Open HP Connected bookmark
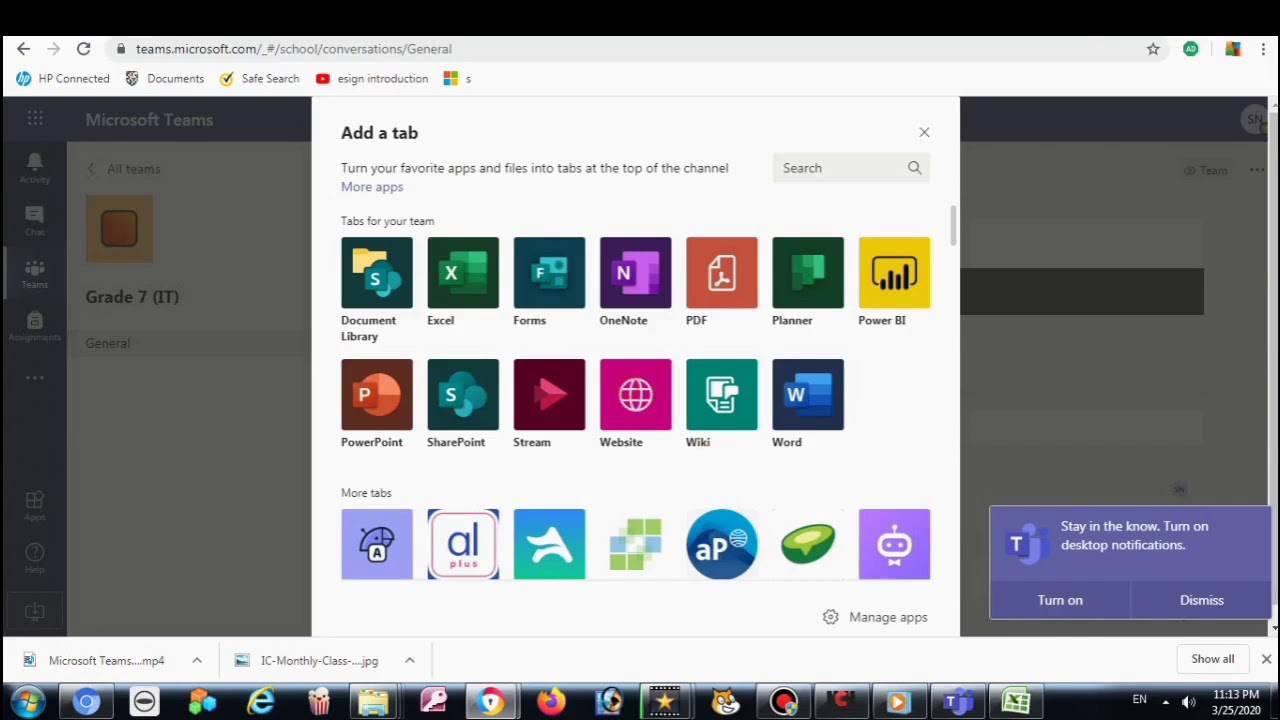This screenshot has height=720, width=1280. point(63,78)
